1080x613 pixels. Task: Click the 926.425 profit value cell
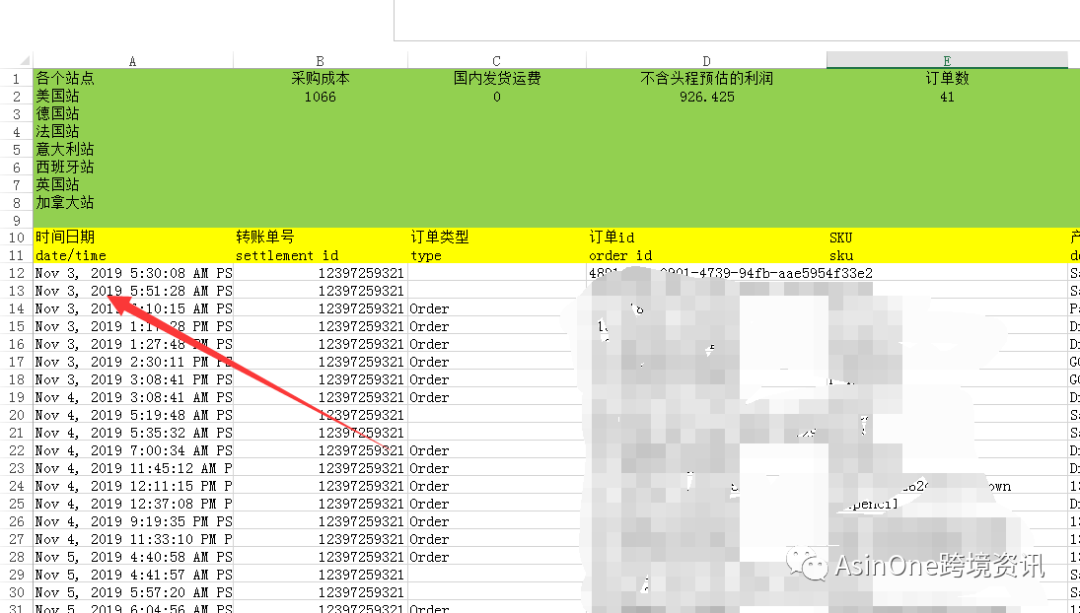tap(707, 96)
